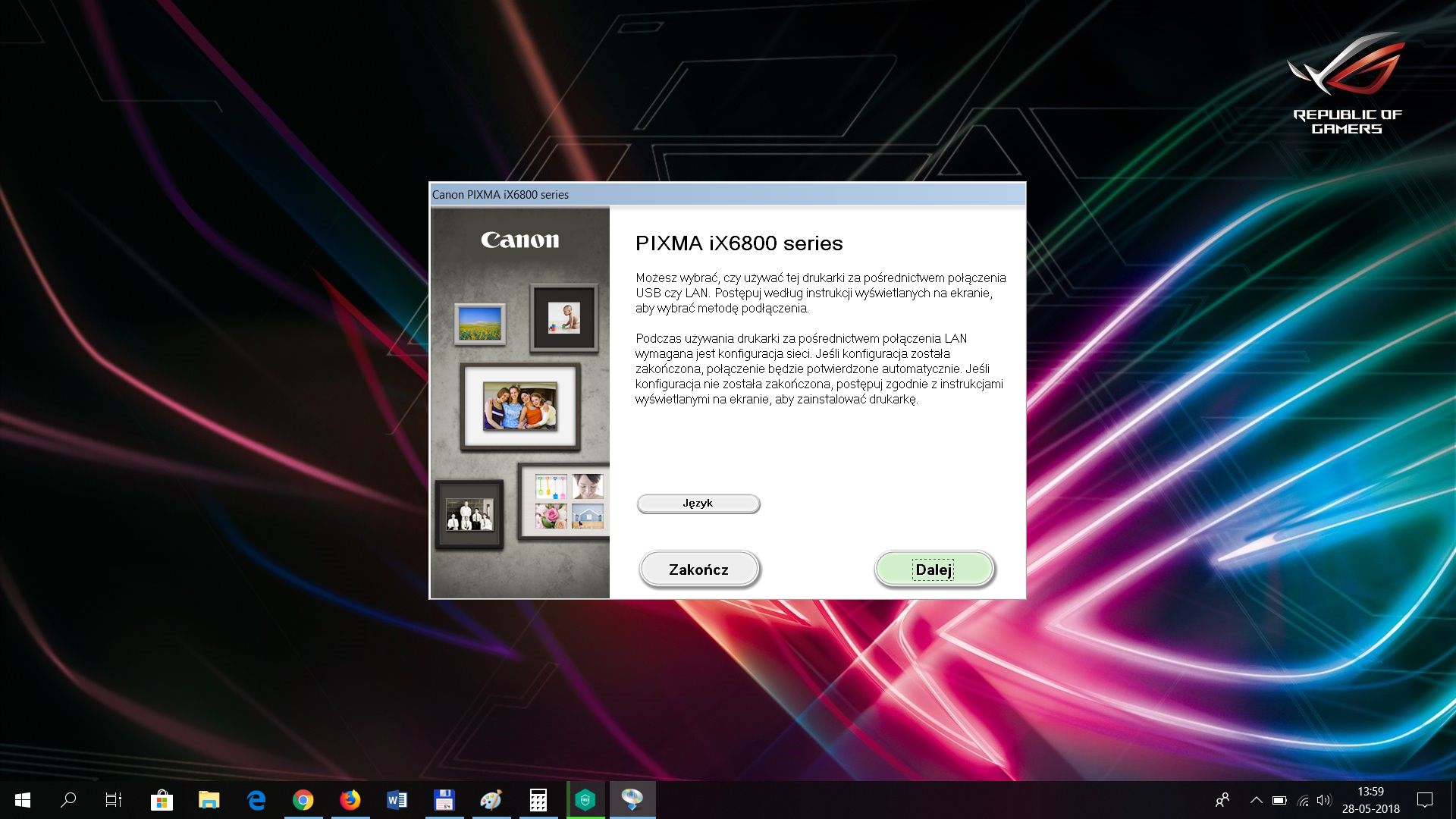Open File Explorer from the taskbar
Image resolution: width=1456 pixels, height=819 pixels.
click(x=209, y=800)
